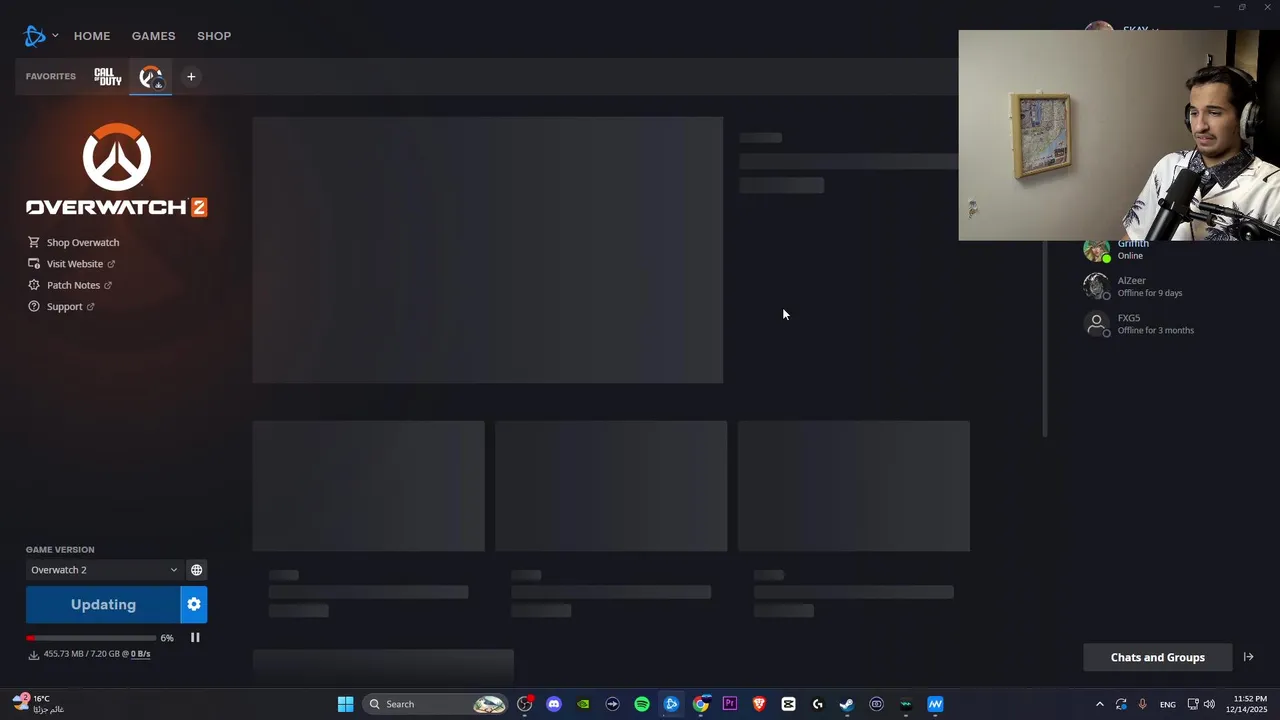Open FXG5's friend avatar
The width and height of the screenshot is (1280, 720).
(x=1097, y=324)
